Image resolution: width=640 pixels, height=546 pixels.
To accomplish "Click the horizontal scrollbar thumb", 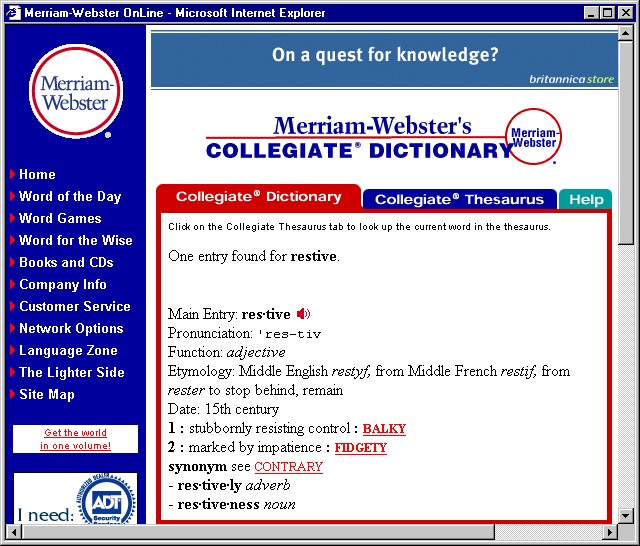I will point(258,532).
